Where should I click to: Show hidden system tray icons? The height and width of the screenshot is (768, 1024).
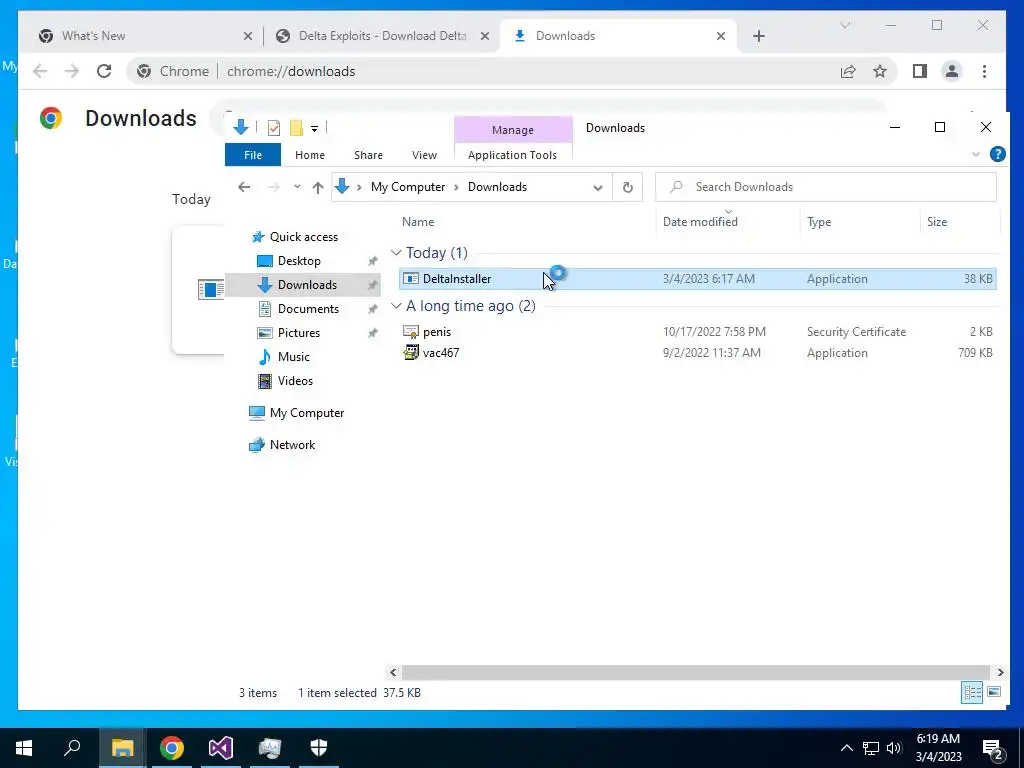(846, 748)
